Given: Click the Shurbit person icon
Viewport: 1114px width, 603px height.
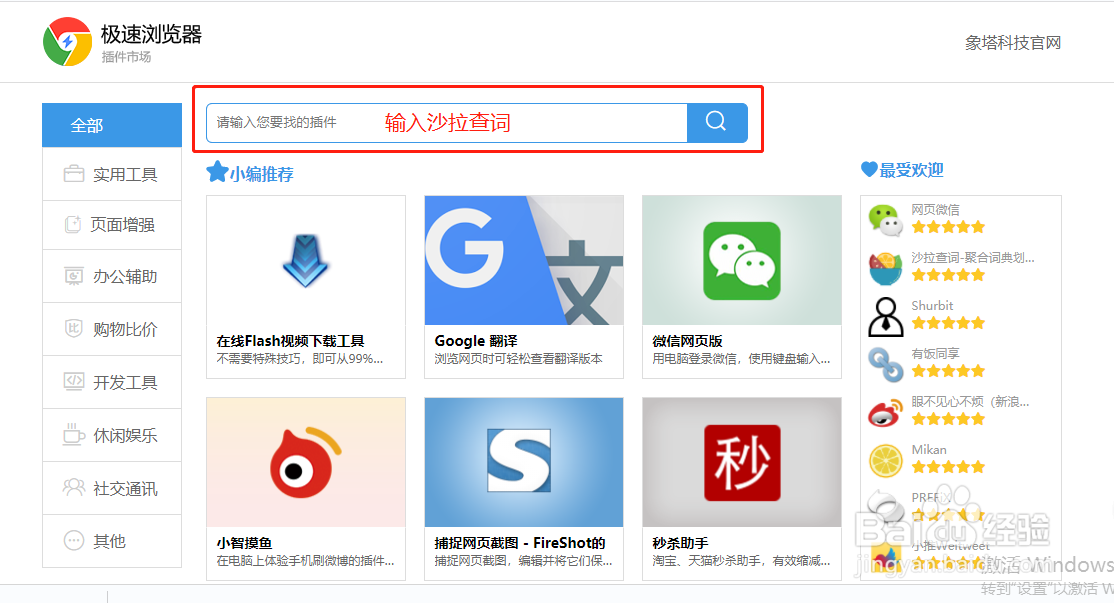Looking at the screenshot, I should tap(885, 316).
